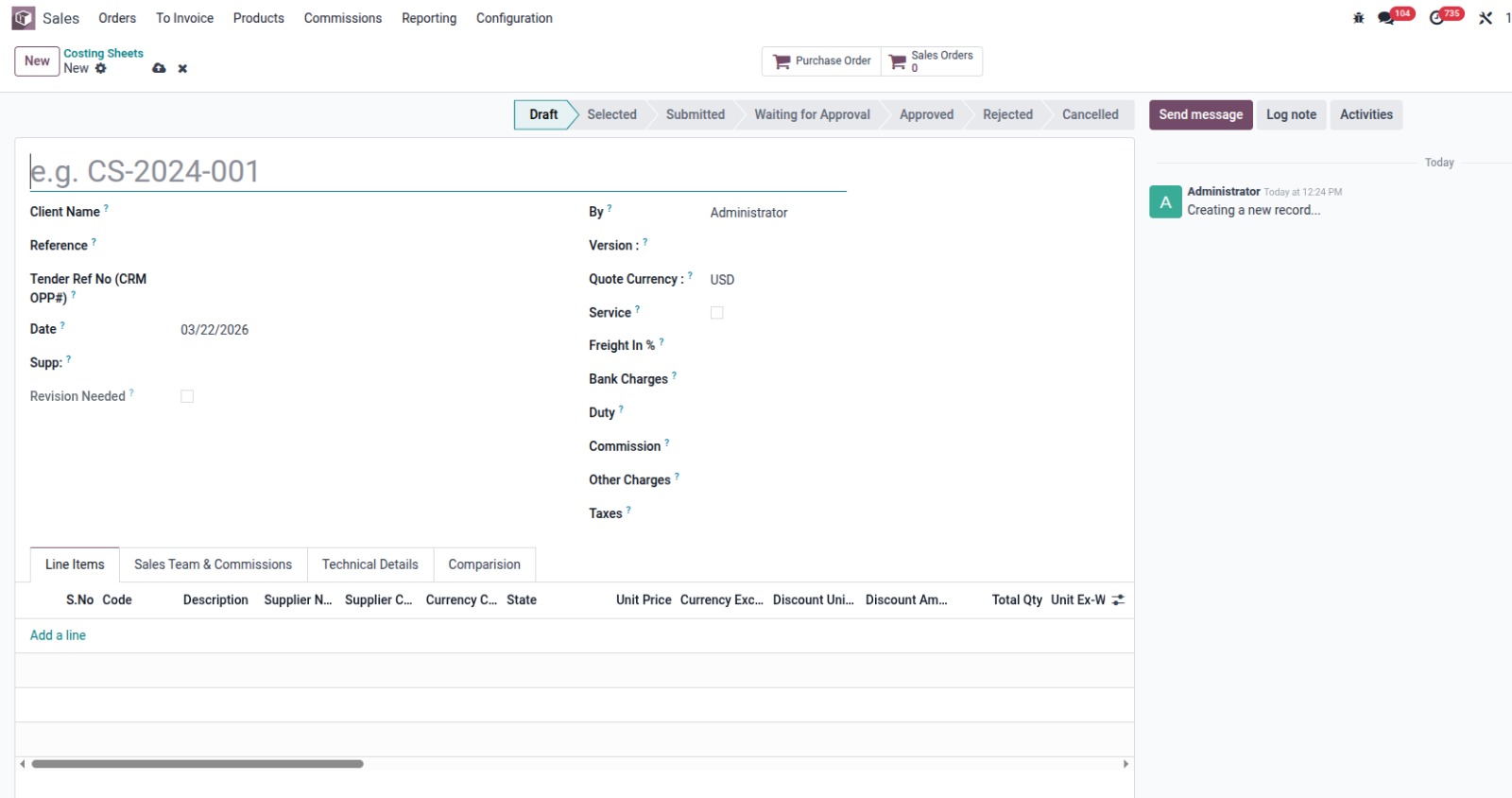1512x798 pixels.
Task: Open the Orders menu
Action: coord(117,18)
